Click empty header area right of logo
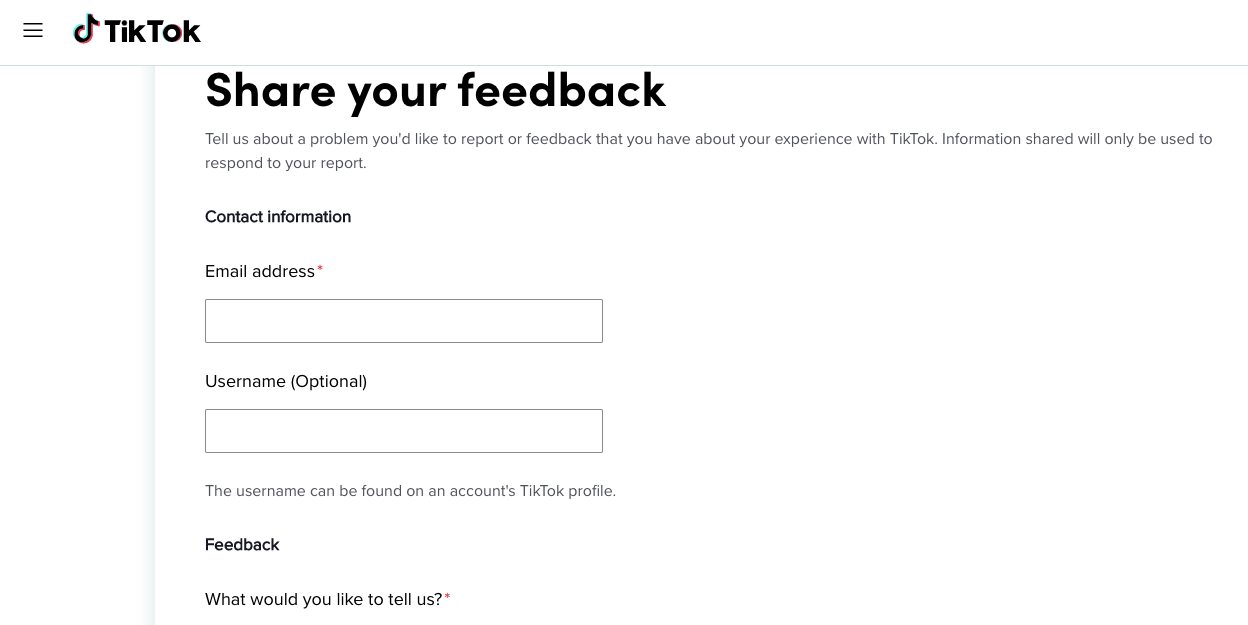The width and height of the screenshot is (1248, 625). click(x=700, y=32)
